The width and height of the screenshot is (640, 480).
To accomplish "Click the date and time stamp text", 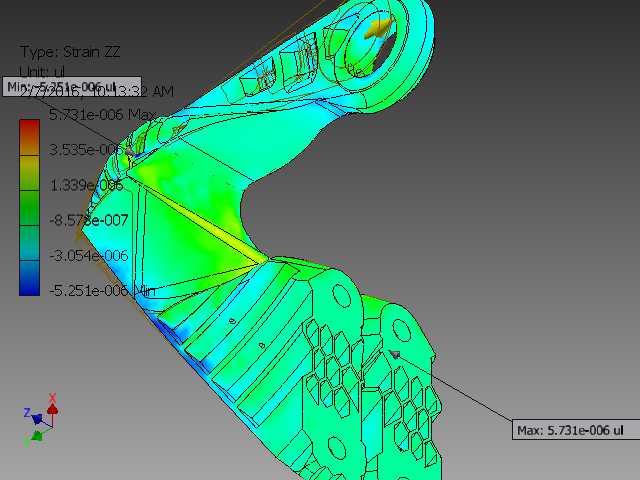I will [97, 91].
